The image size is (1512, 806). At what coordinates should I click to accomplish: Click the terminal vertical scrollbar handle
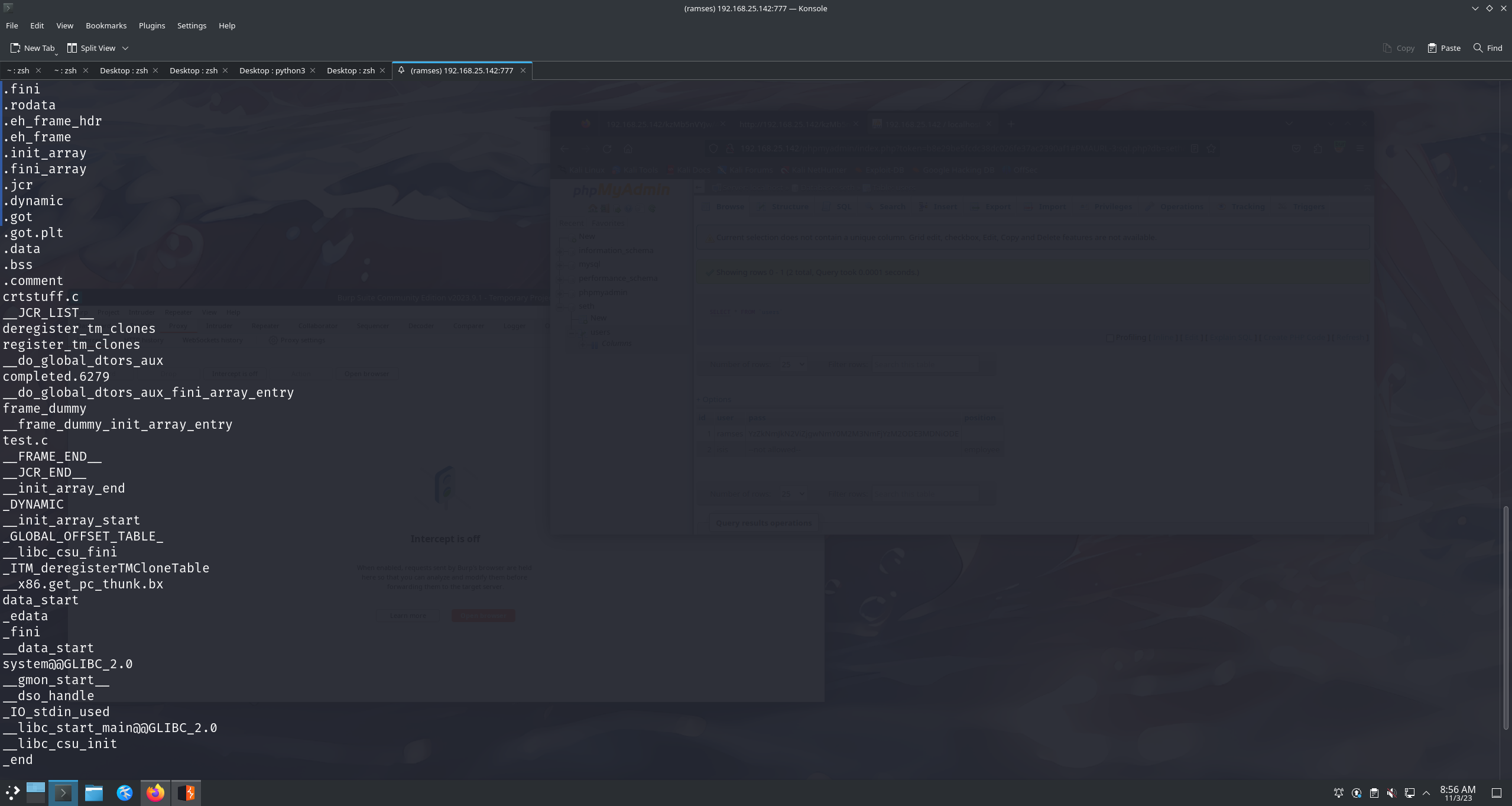pos(1505,617)
